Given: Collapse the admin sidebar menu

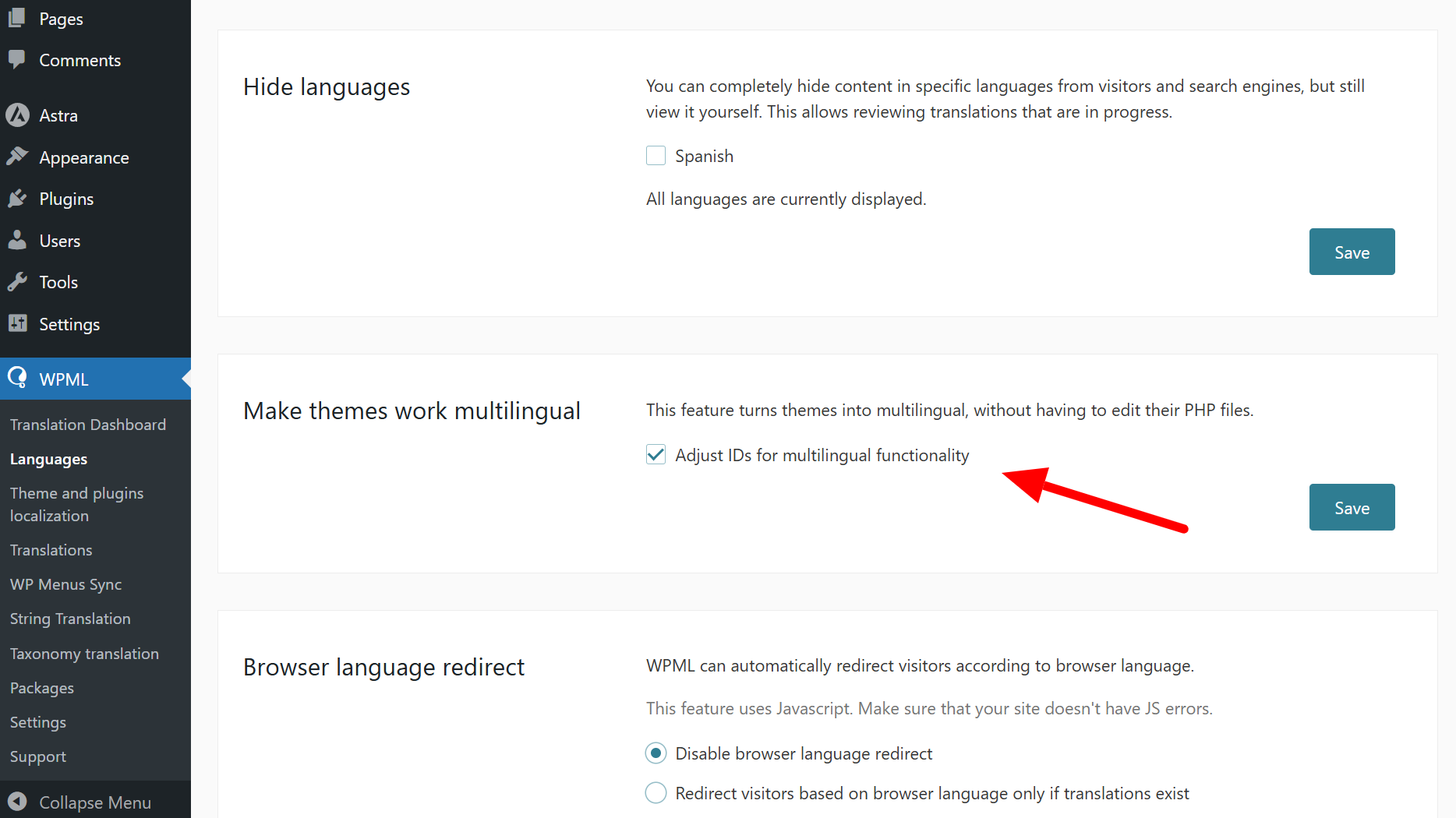Looking at the screenshot, I should click(x=78, y=802).
